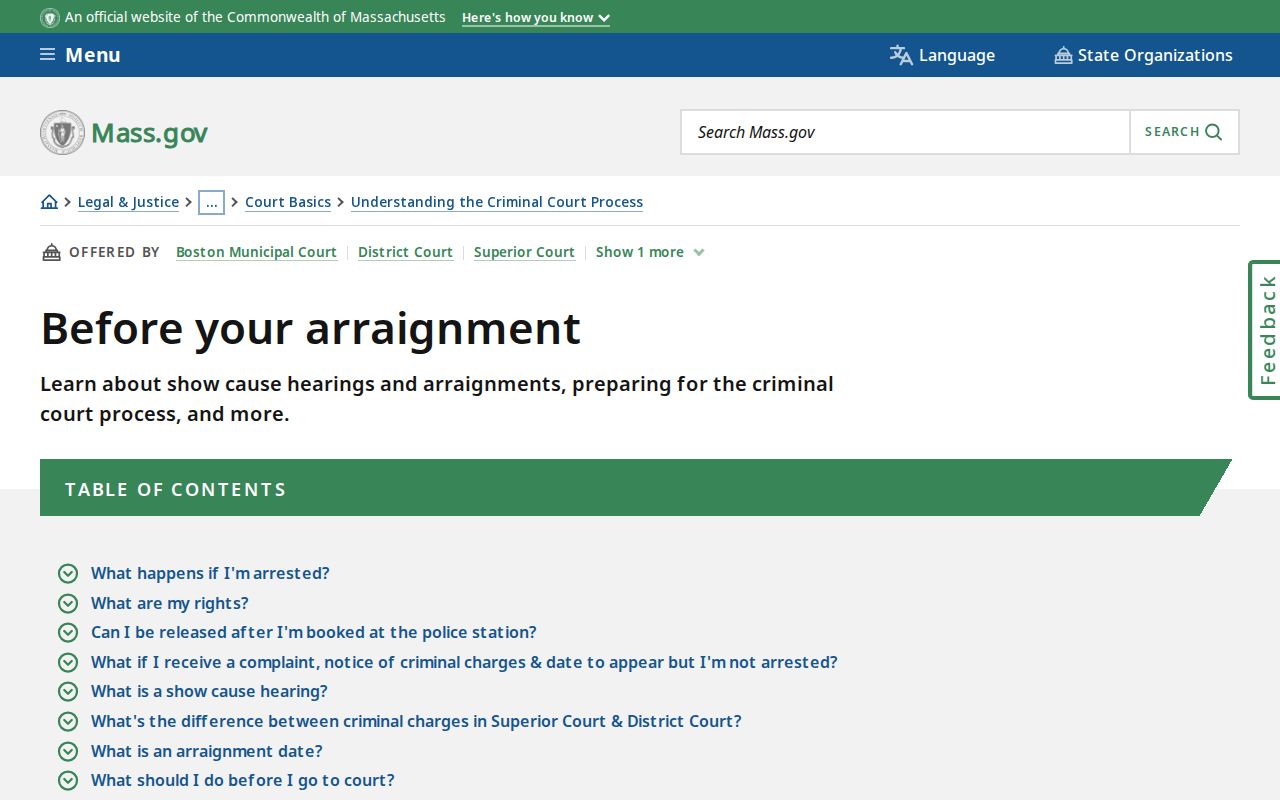The width and height of the screenshot is (1280, 800).
Task: Open the Superior Court link
Action: 524,252
